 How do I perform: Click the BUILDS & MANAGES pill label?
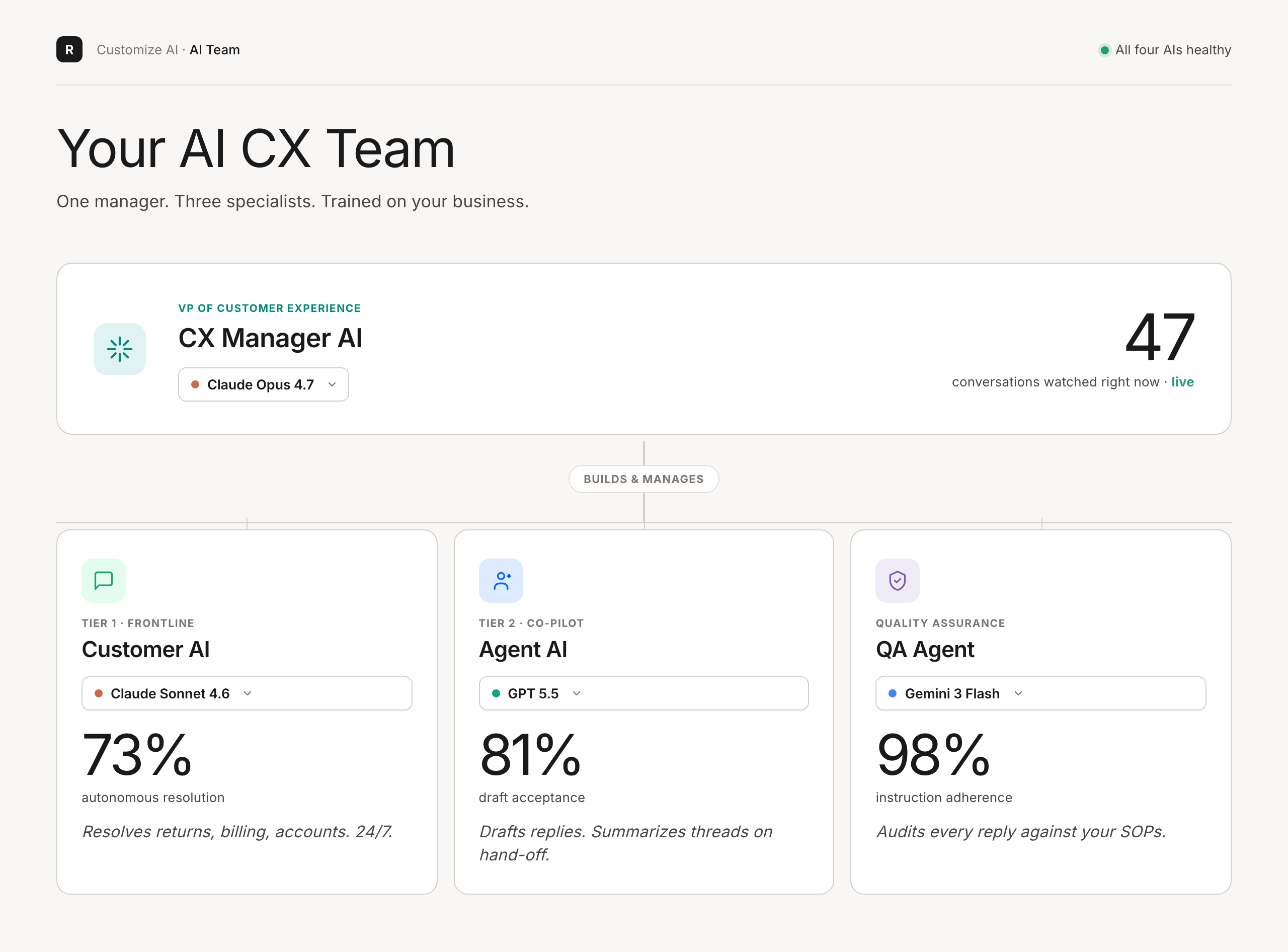point(643,479)
